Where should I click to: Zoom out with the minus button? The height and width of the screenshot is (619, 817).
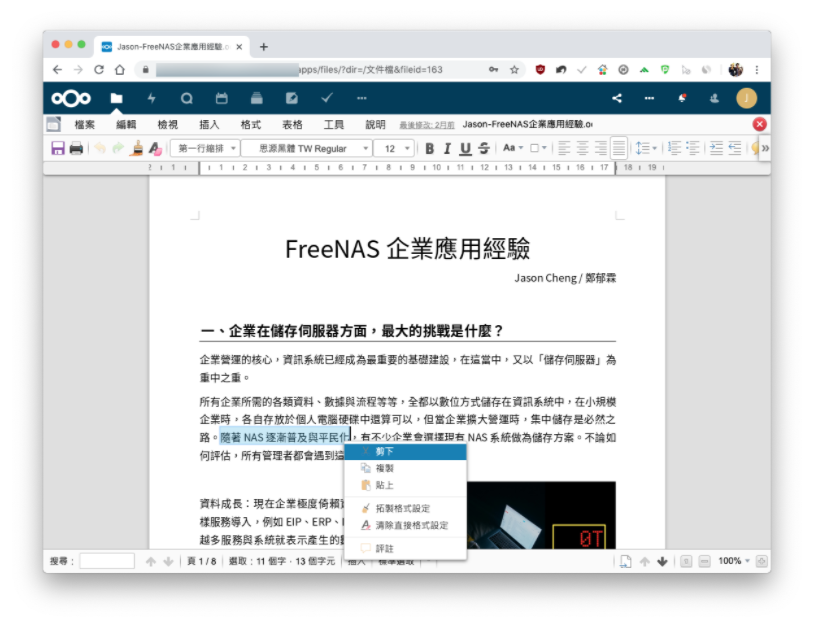pos(704,561)
